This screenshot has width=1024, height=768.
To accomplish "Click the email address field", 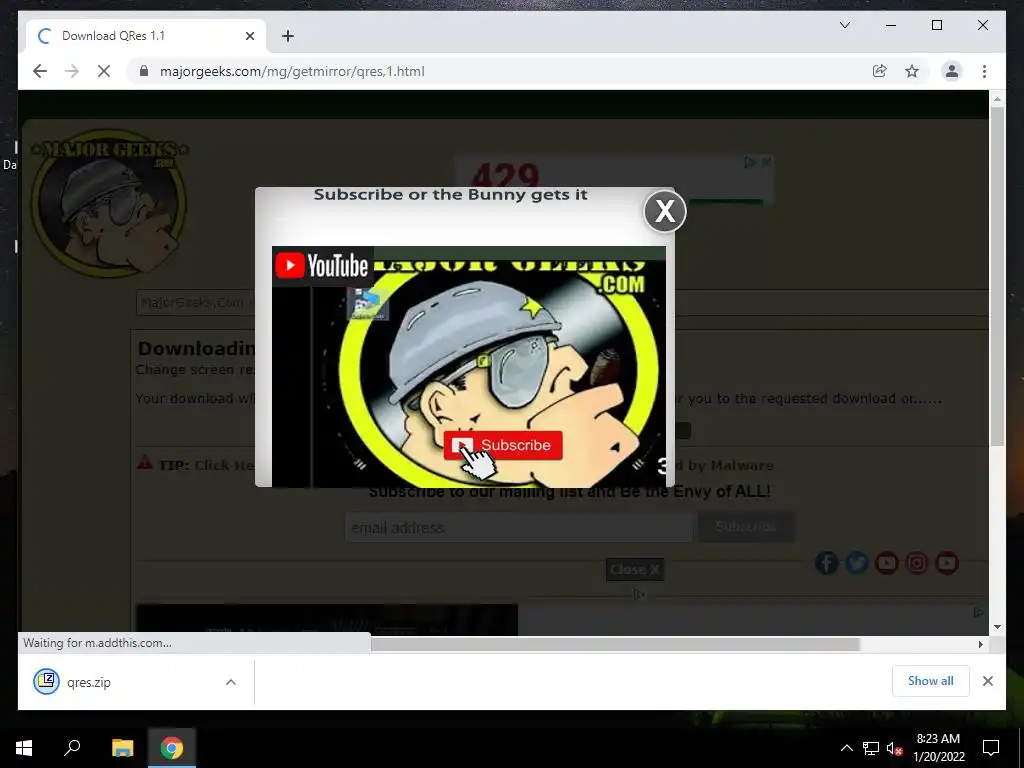I will (x=519, y=527).
